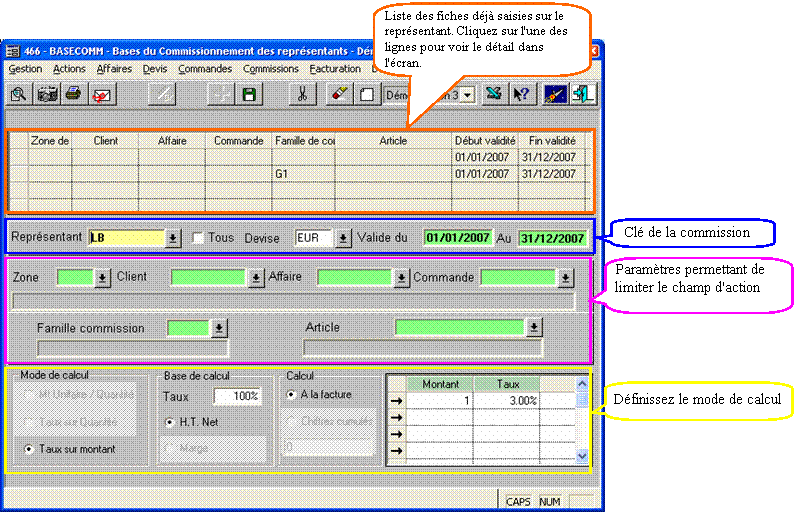
Task: Select the Taux sur montant radio button
Action: coord(27,449)
